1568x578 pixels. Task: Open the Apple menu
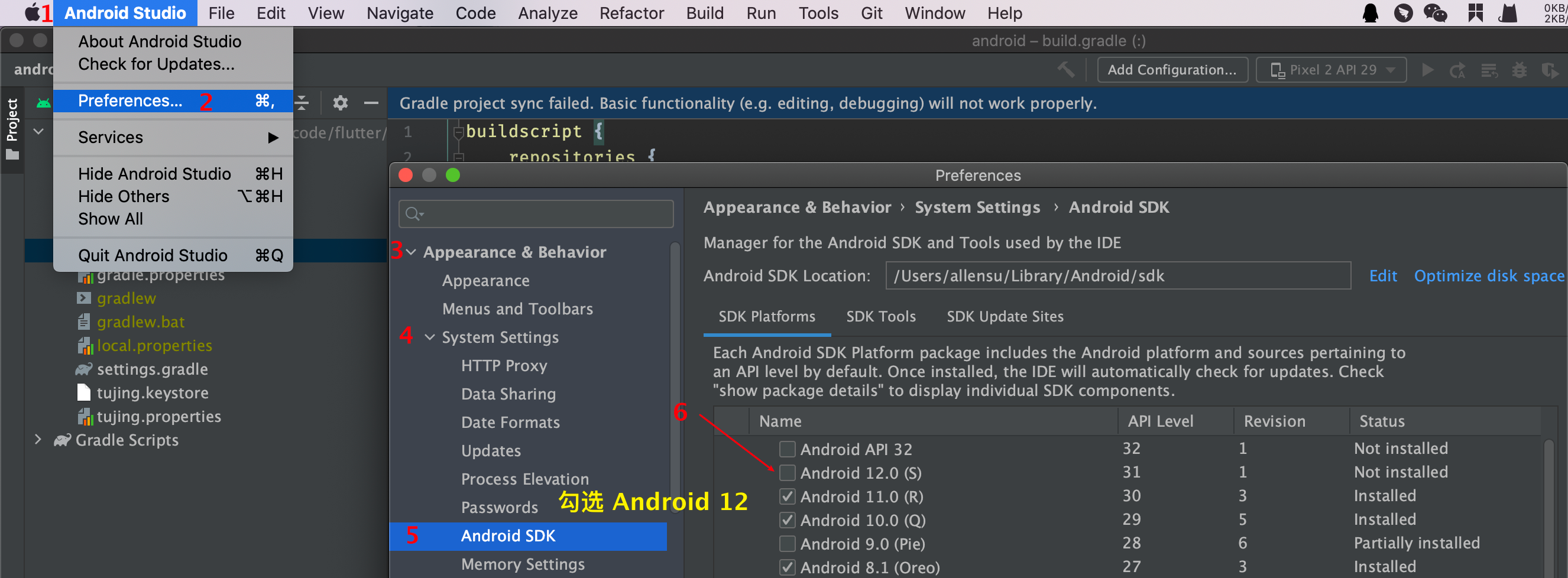[x=32, y=13]
